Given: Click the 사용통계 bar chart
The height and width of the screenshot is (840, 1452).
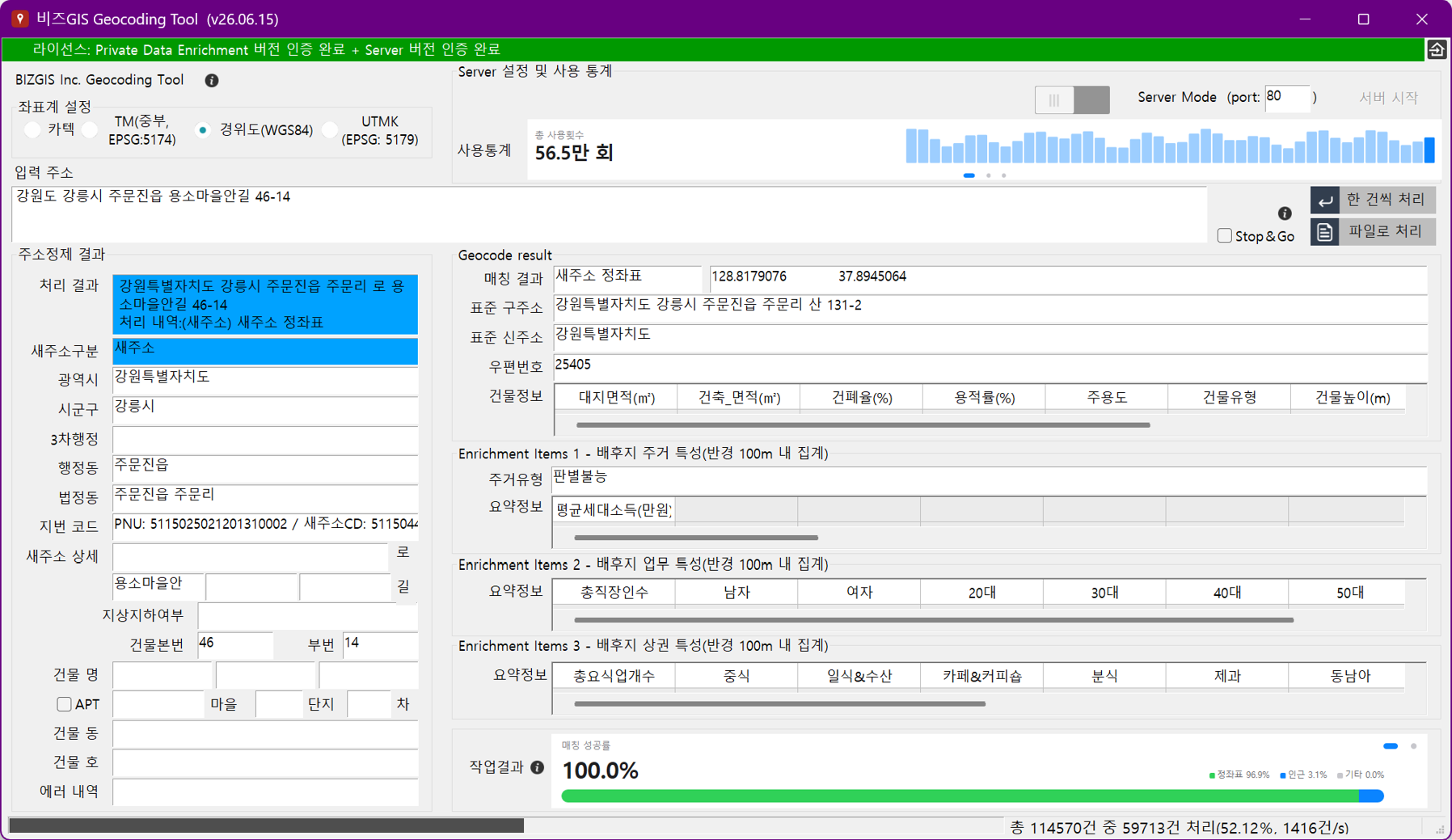Looking at the screenshot, I should (x=1170, y=146).
